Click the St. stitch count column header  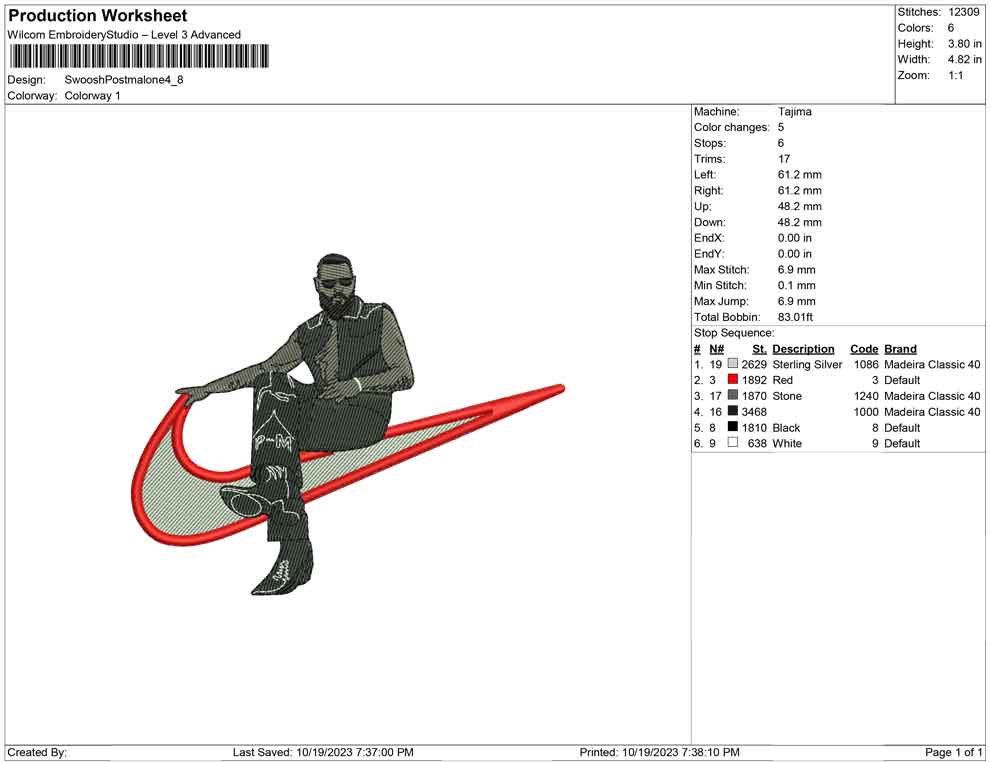759,349
